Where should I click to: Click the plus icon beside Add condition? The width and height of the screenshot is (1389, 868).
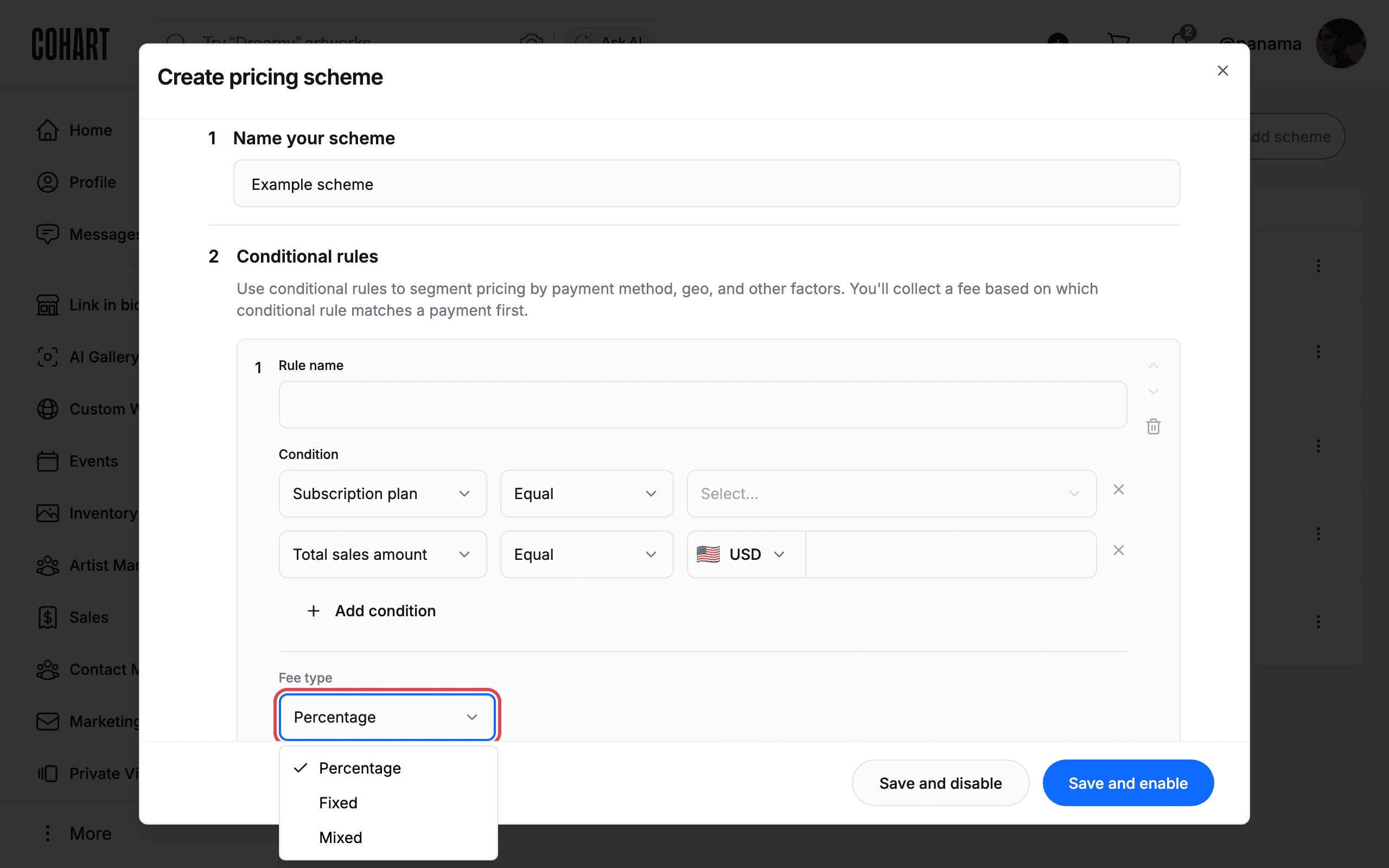(314, 611)
